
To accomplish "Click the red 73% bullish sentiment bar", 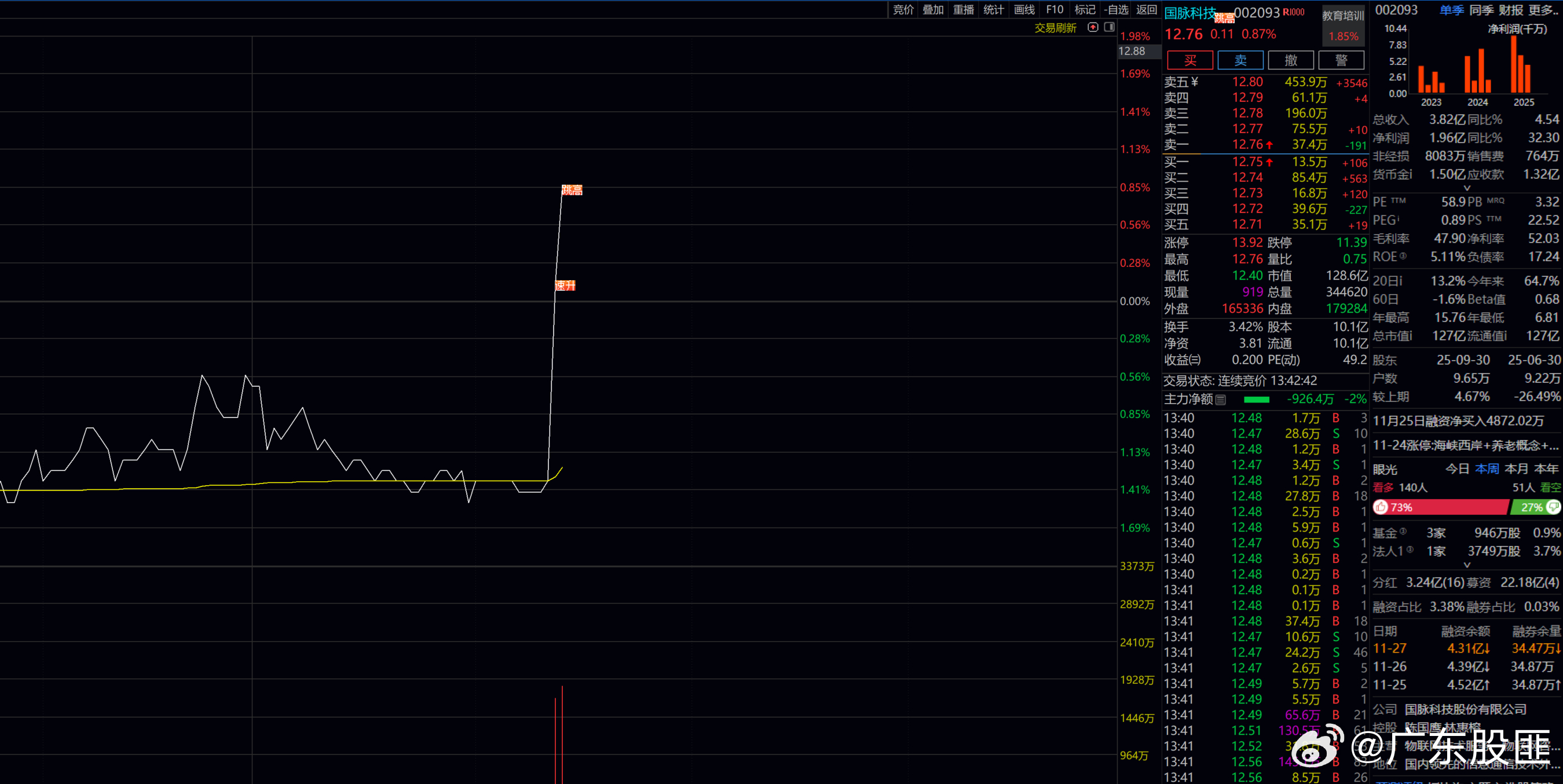I will point(1444,507).
